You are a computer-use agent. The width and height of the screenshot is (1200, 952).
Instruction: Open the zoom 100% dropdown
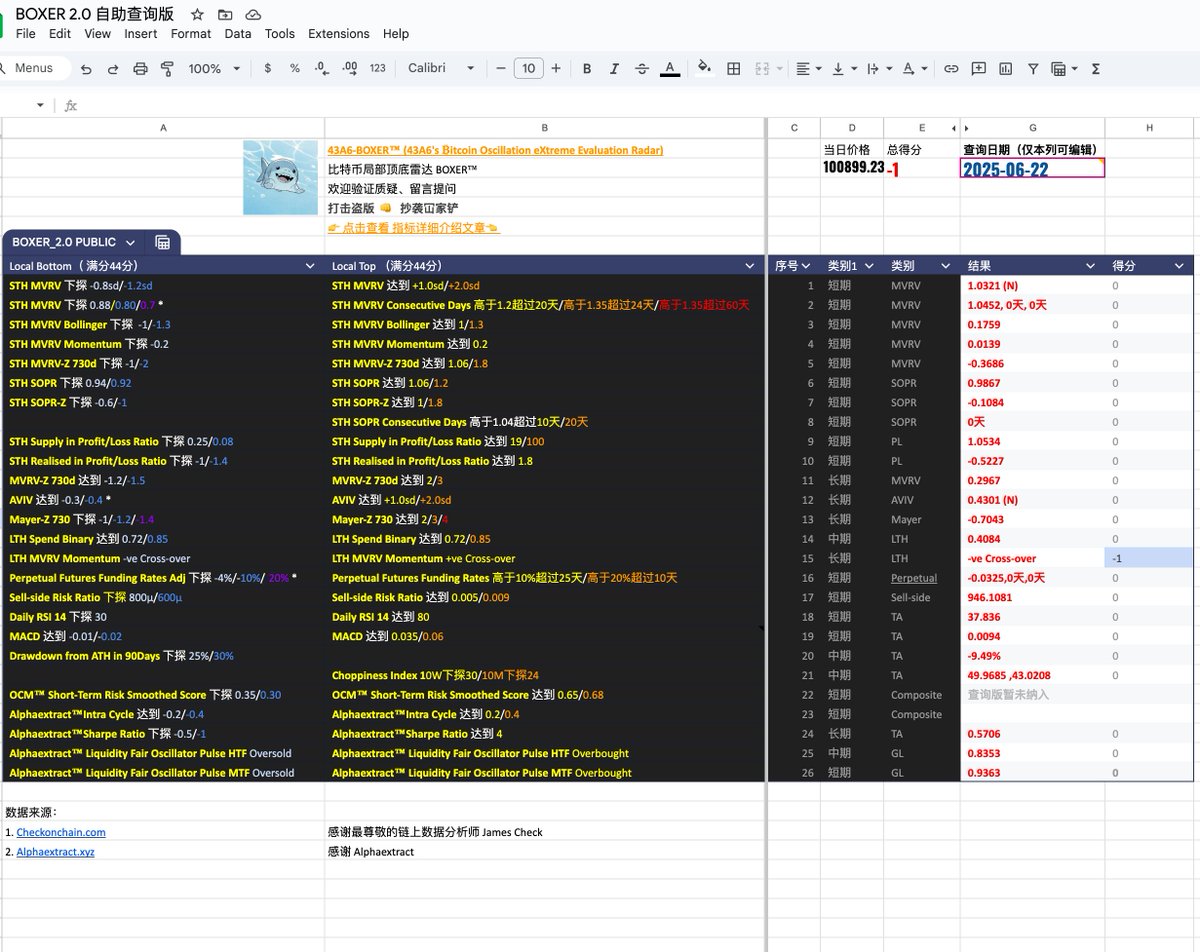[x=215, y=69]
